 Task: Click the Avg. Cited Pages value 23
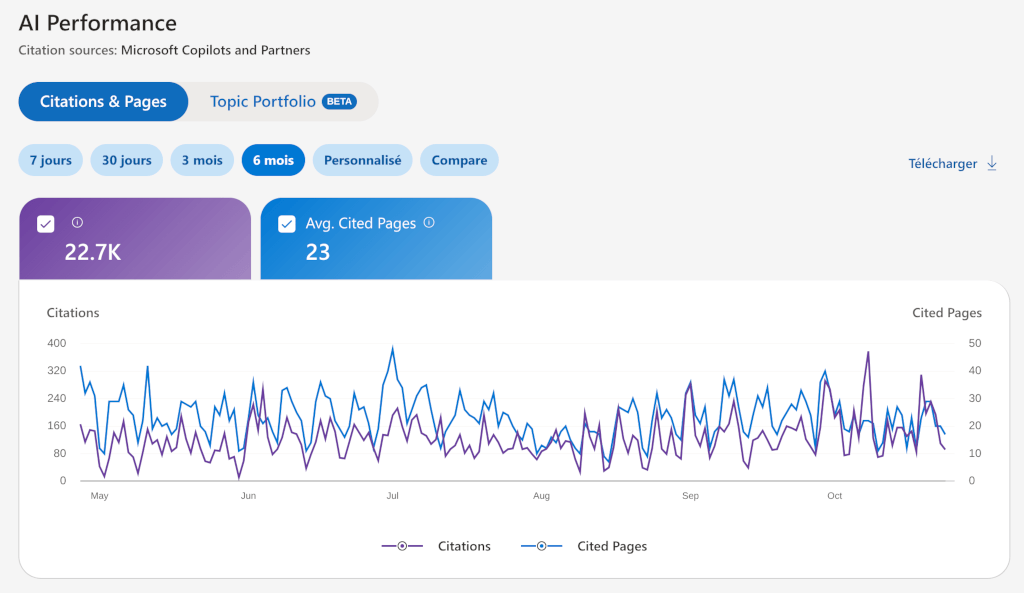(318, 252)
